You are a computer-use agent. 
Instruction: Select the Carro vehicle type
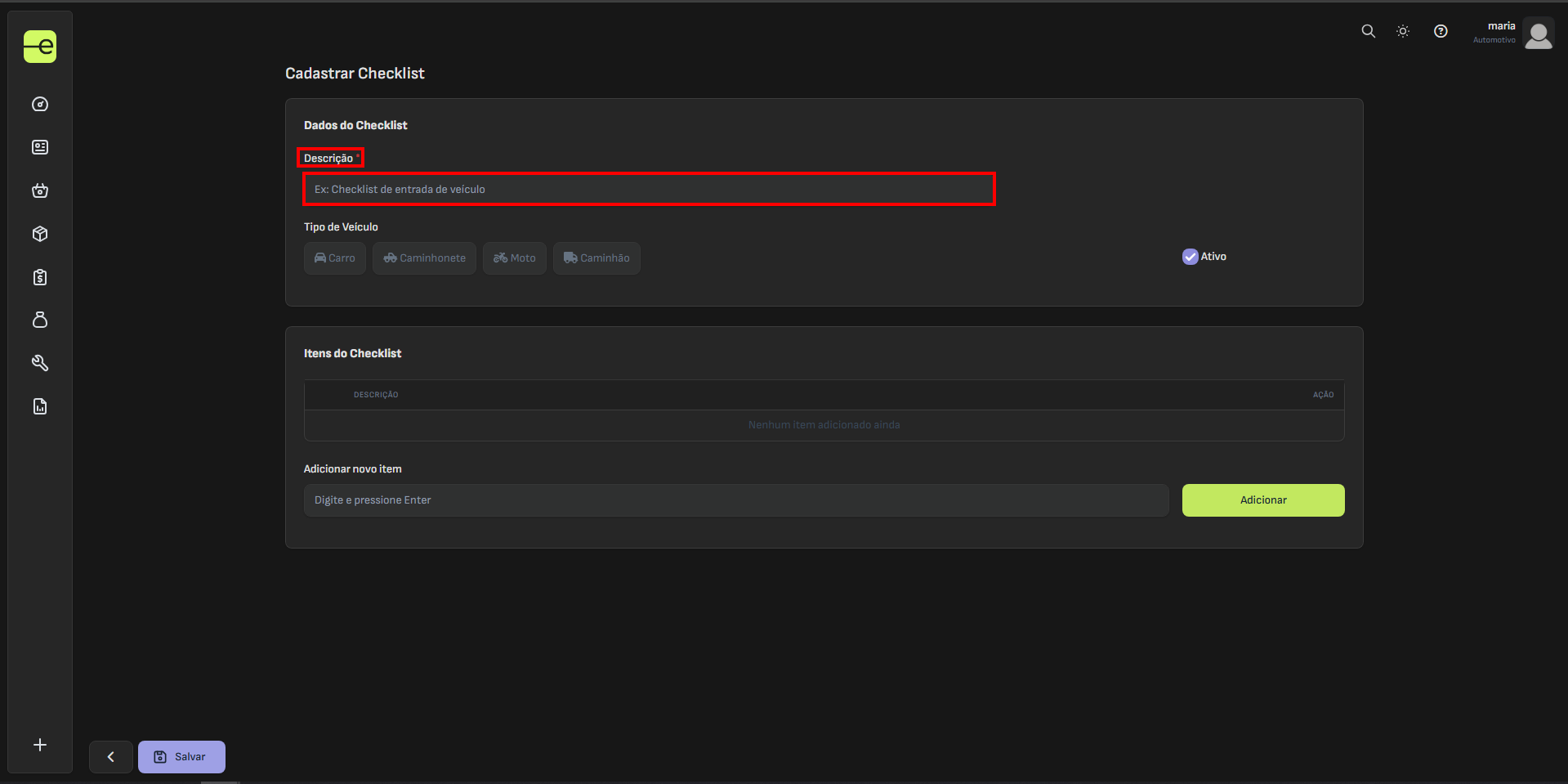click(335, 258)
